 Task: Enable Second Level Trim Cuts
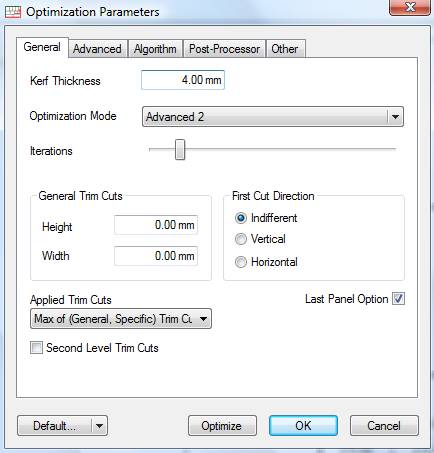pos(36,348)
